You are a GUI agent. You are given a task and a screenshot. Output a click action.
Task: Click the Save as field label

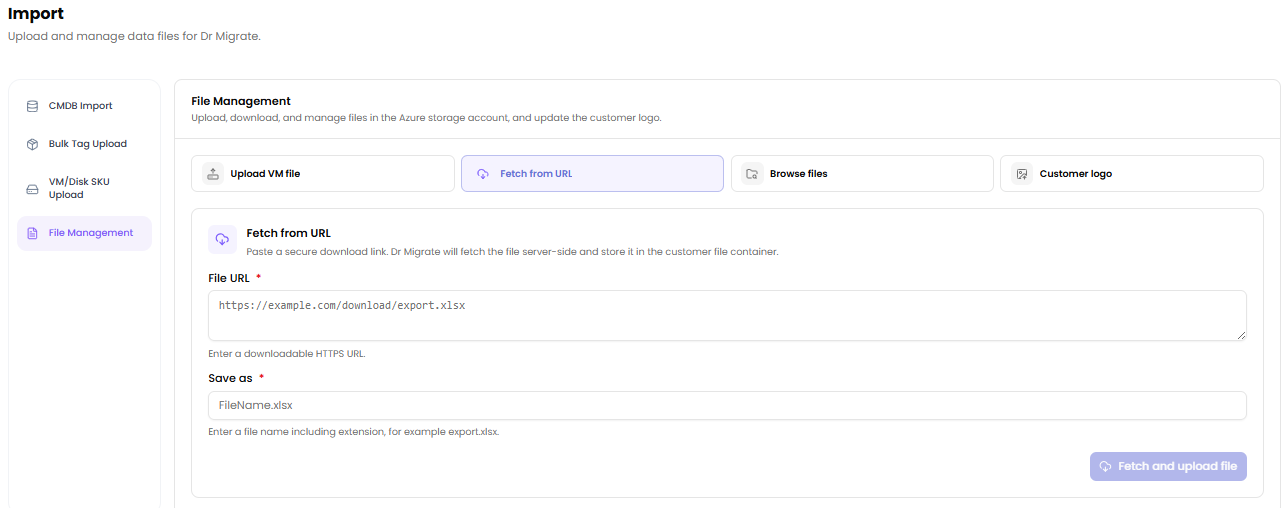click(230, 378)
